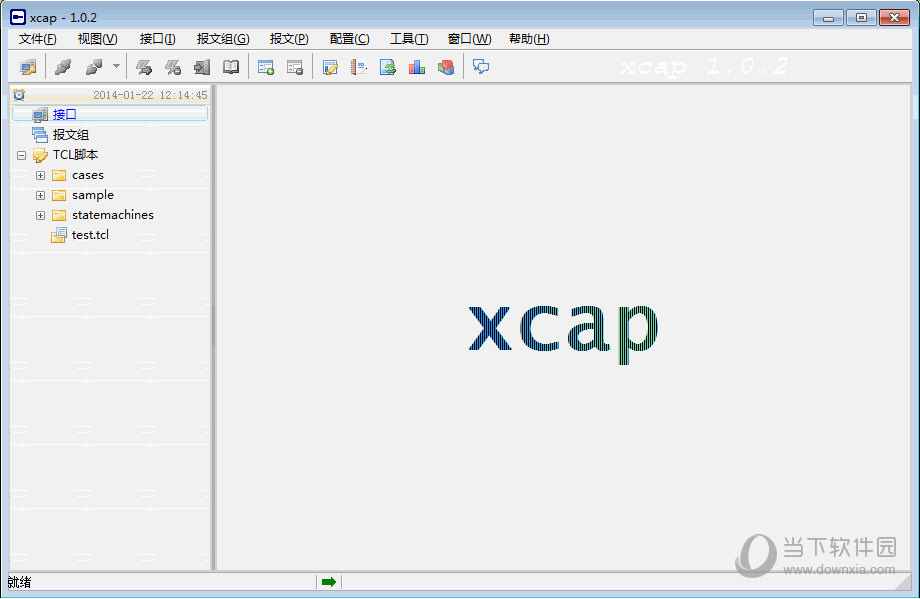Expand the cases folder

pyautogui.click(x=40, y=175)
